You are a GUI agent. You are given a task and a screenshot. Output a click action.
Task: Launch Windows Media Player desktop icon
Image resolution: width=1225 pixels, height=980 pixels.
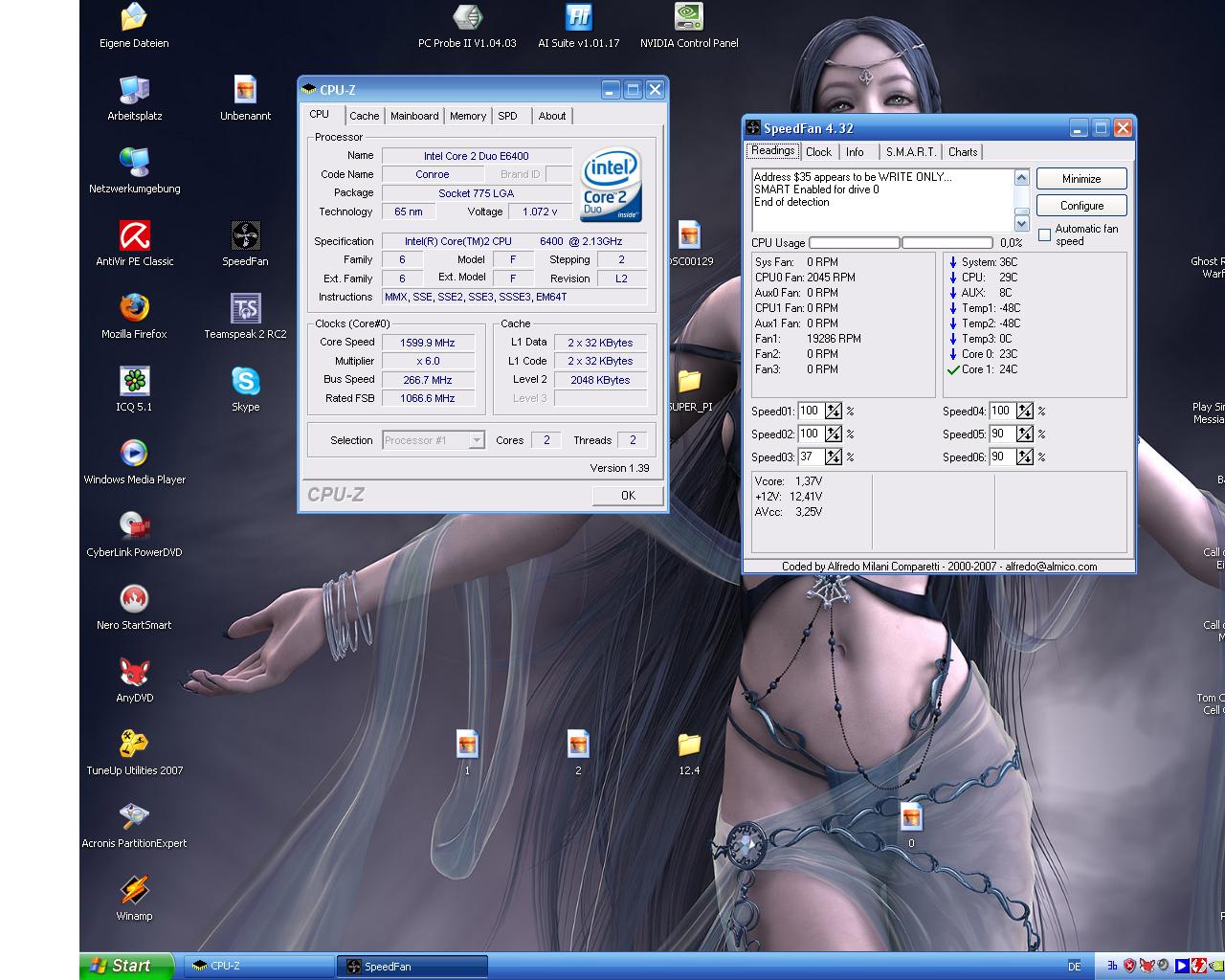point(134,462)
